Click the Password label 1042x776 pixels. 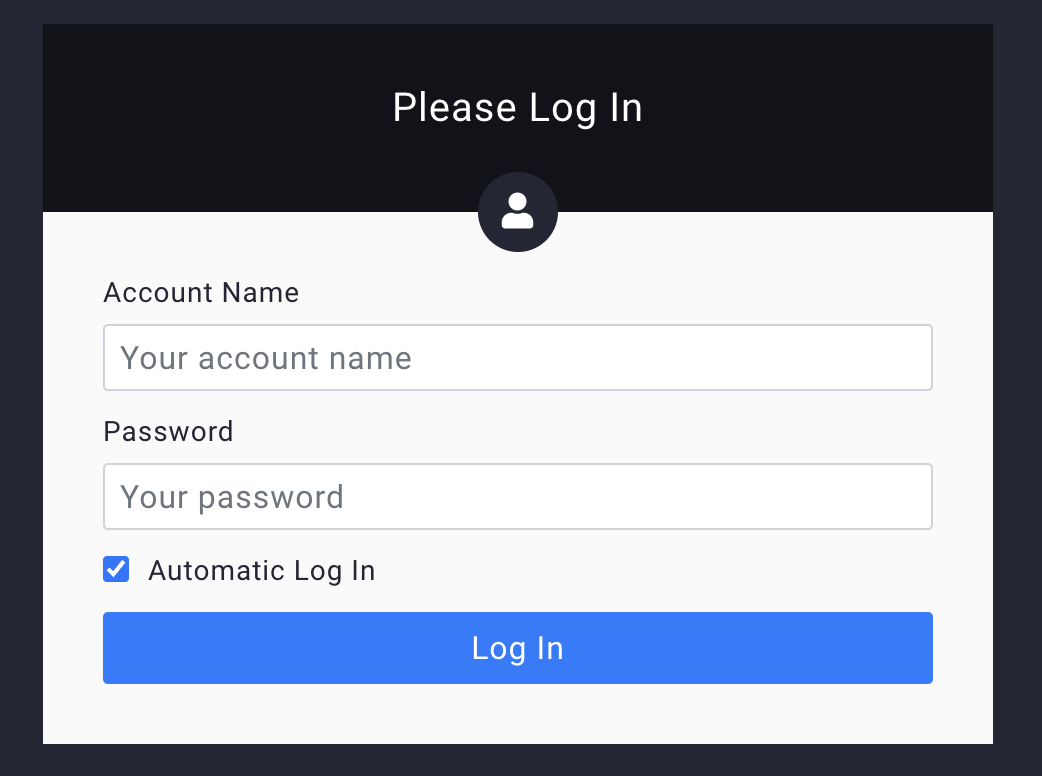point(169,431)
